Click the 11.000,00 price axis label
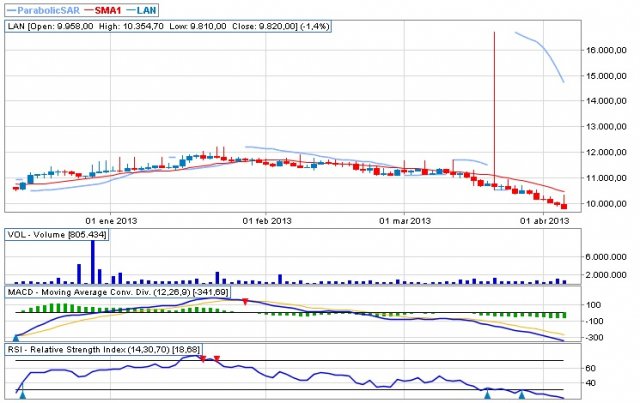The width and height of the screenshot is (640, 403). [606, 178]
